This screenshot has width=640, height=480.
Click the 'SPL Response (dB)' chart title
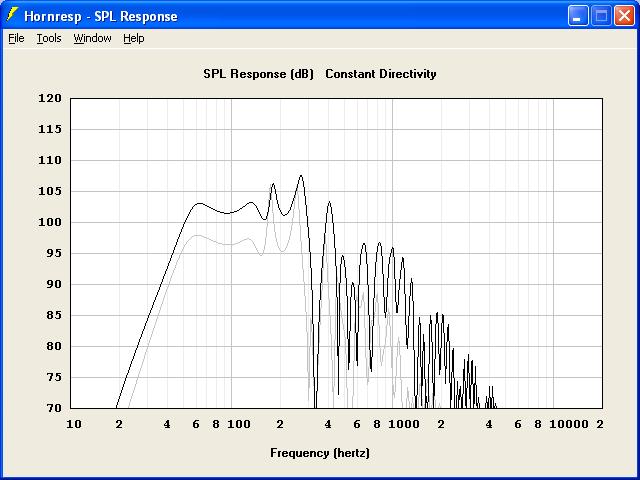(258, 74)
